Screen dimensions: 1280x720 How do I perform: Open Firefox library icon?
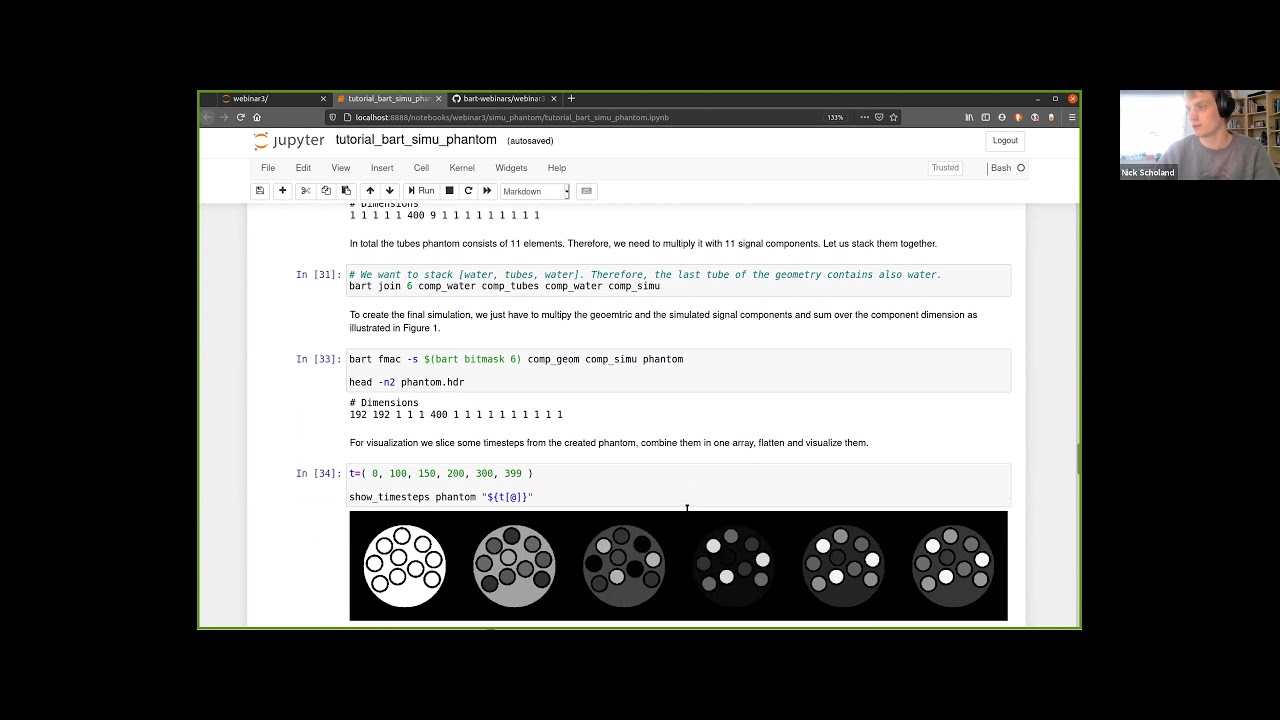pyautogui.click(x=969, y=117)
